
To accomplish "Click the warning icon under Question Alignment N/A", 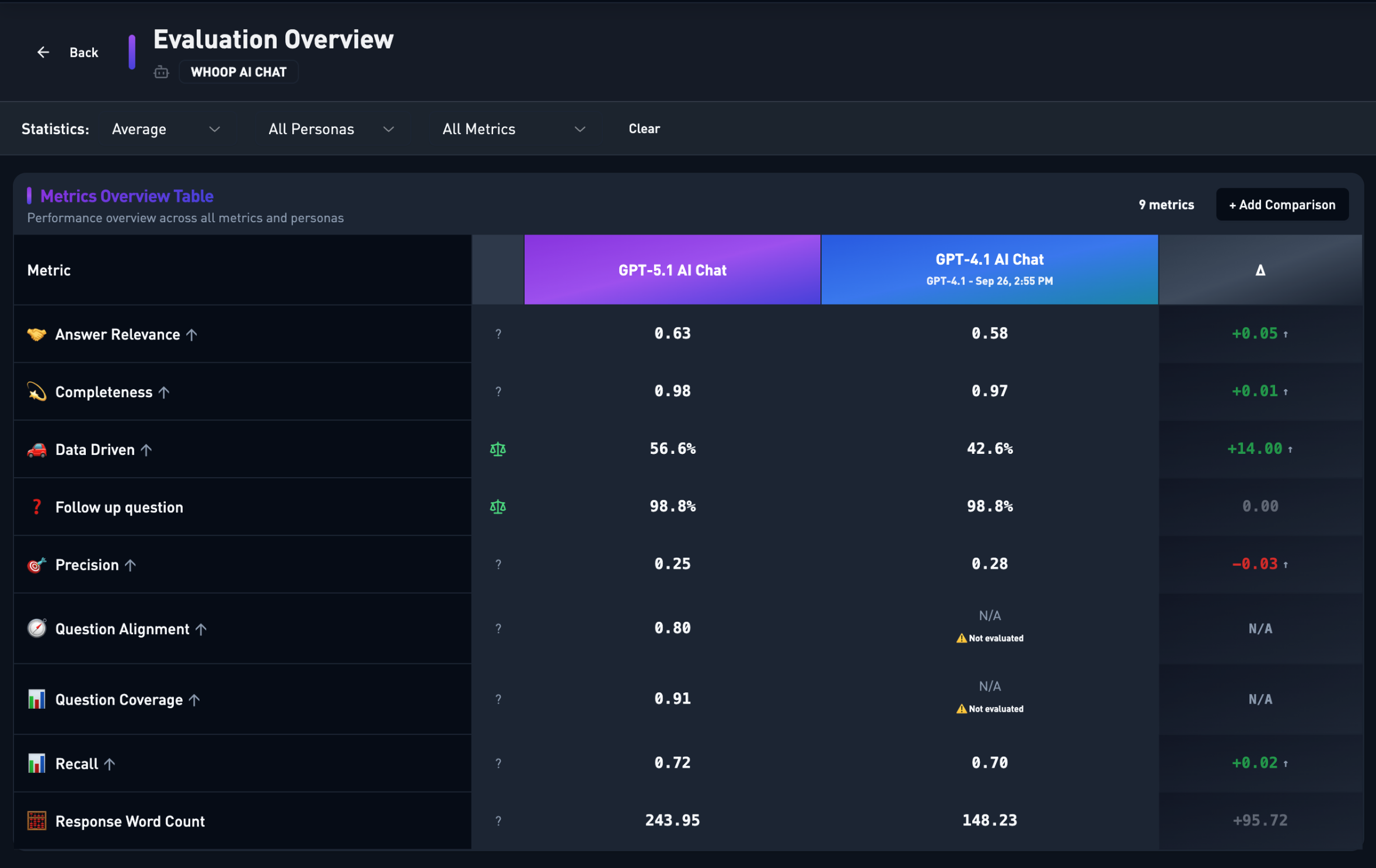I will [x=961, y=638].
